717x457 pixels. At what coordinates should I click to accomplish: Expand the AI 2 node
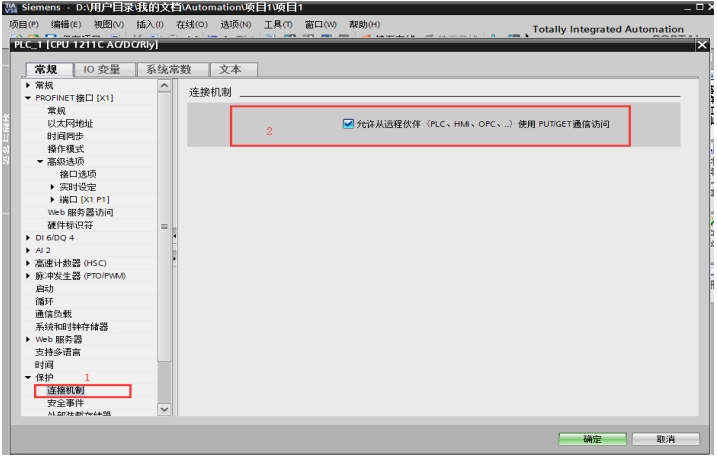coord(28,250)
